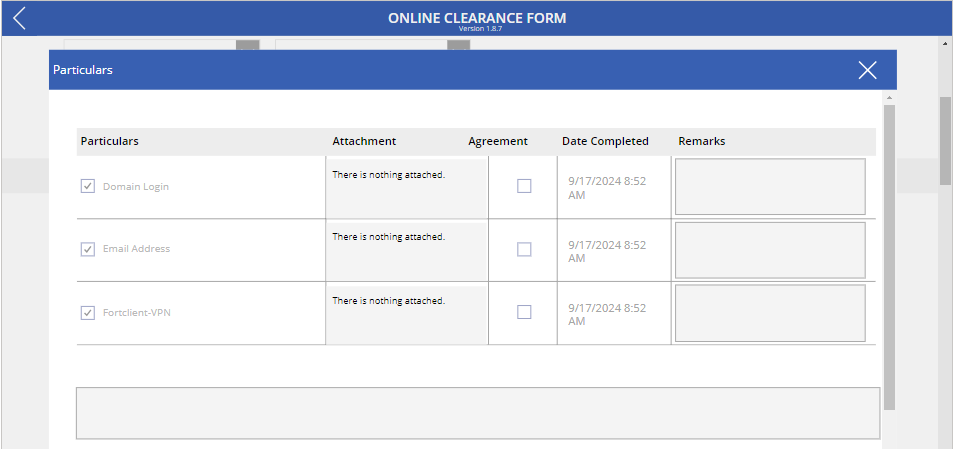Click the main page scrollbar thumb
This screenshot has width=953, height=449.
(945, 140)
